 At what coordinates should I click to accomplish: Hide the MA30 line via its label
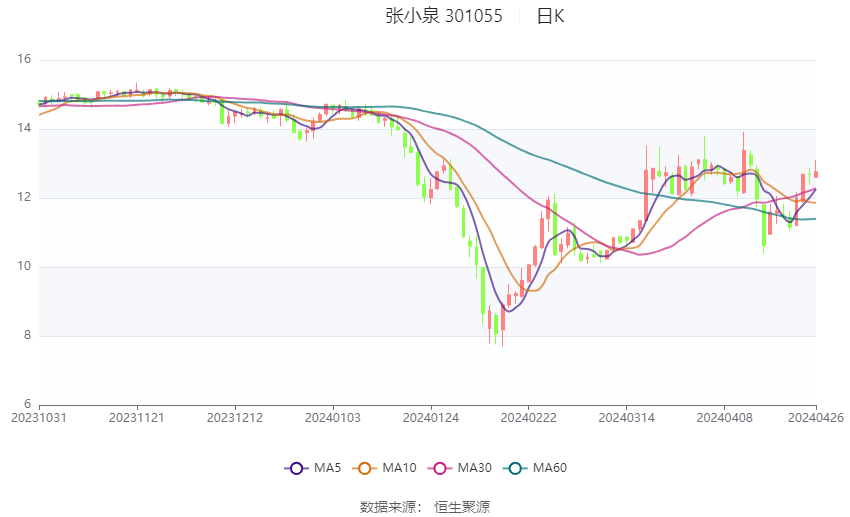click(475, 468)
